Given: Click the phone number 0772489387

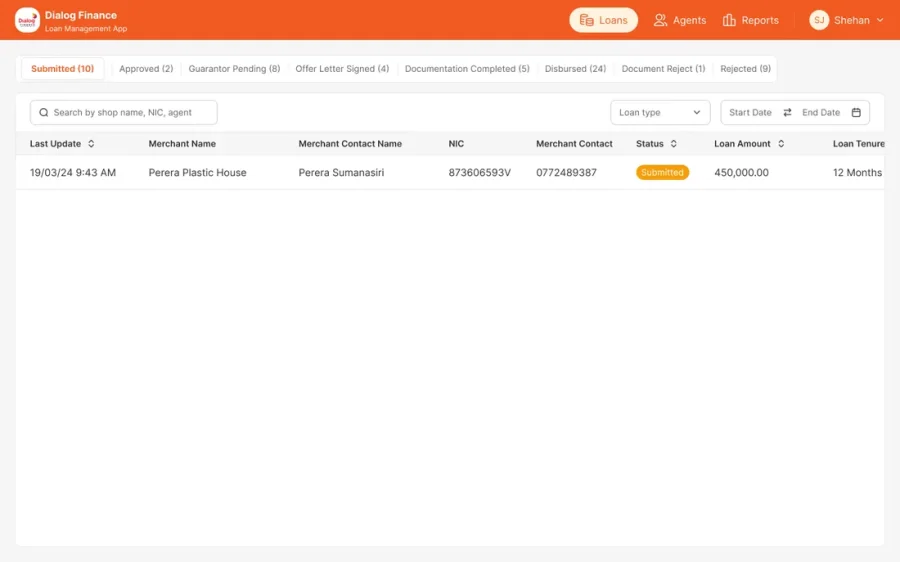Looking at the screenshot, I should coord(566,172).
